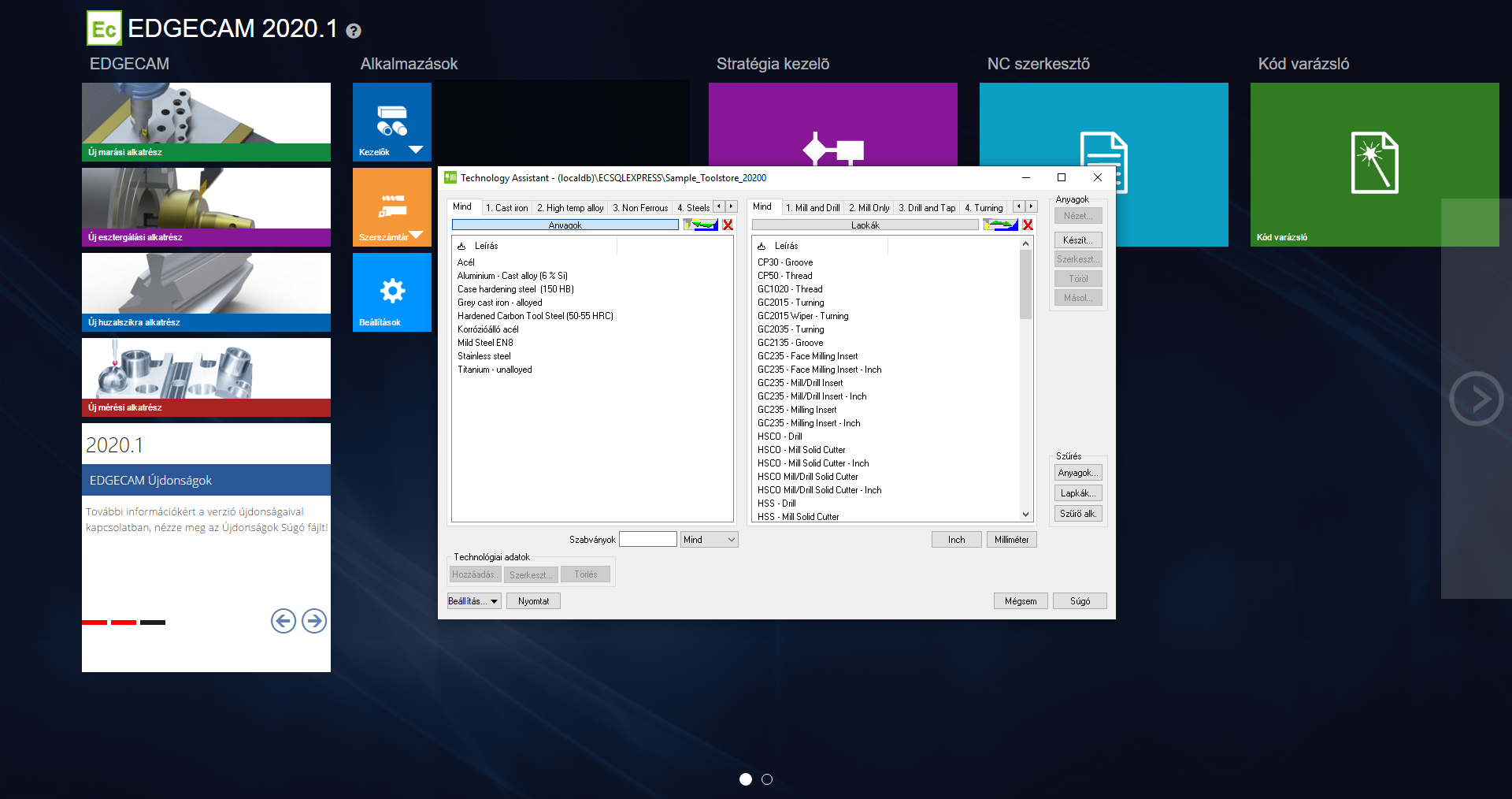1512x799 pixels.
Task: Launch Kód varázsló green wizard tile
Action: [x=1374, y=164]
